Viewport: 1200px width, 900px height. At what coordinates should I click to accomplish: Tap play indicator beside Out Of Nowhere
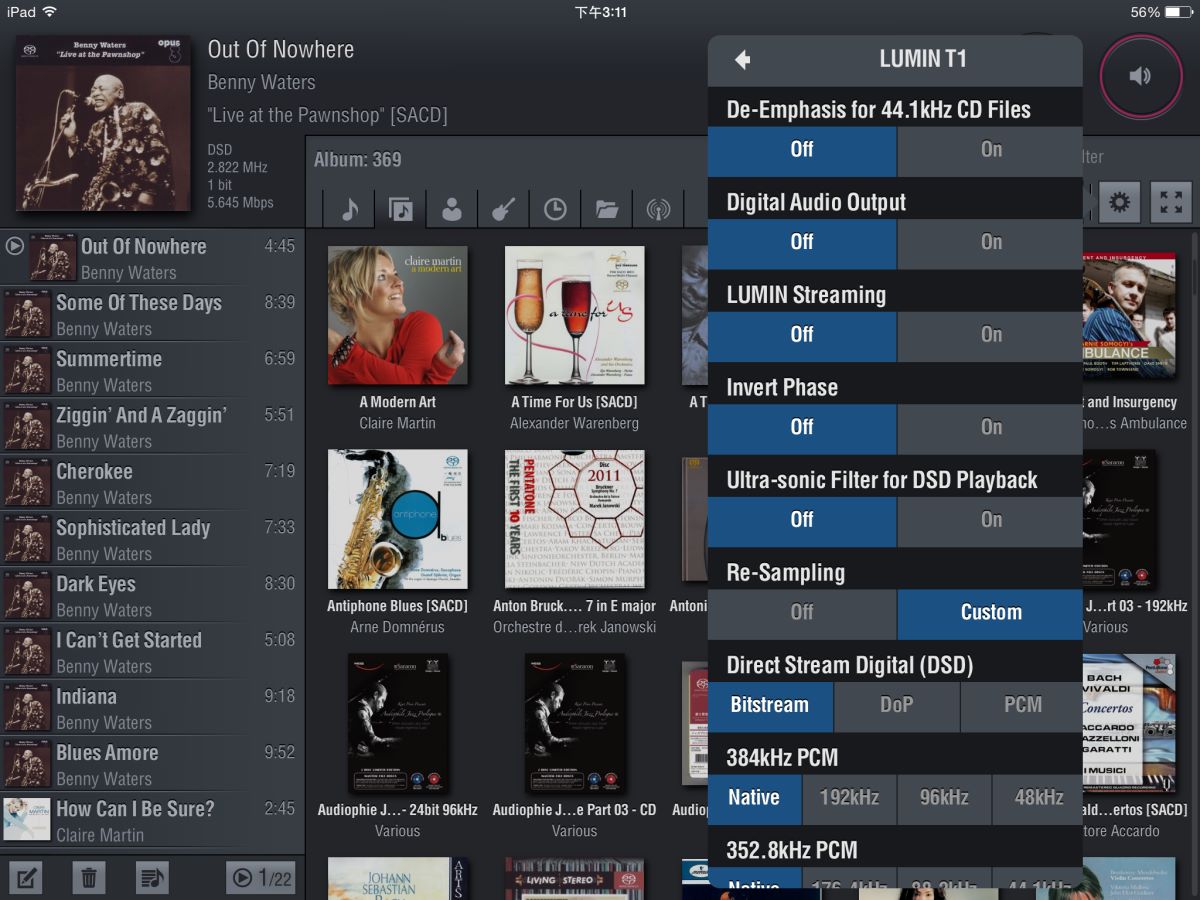14,245
